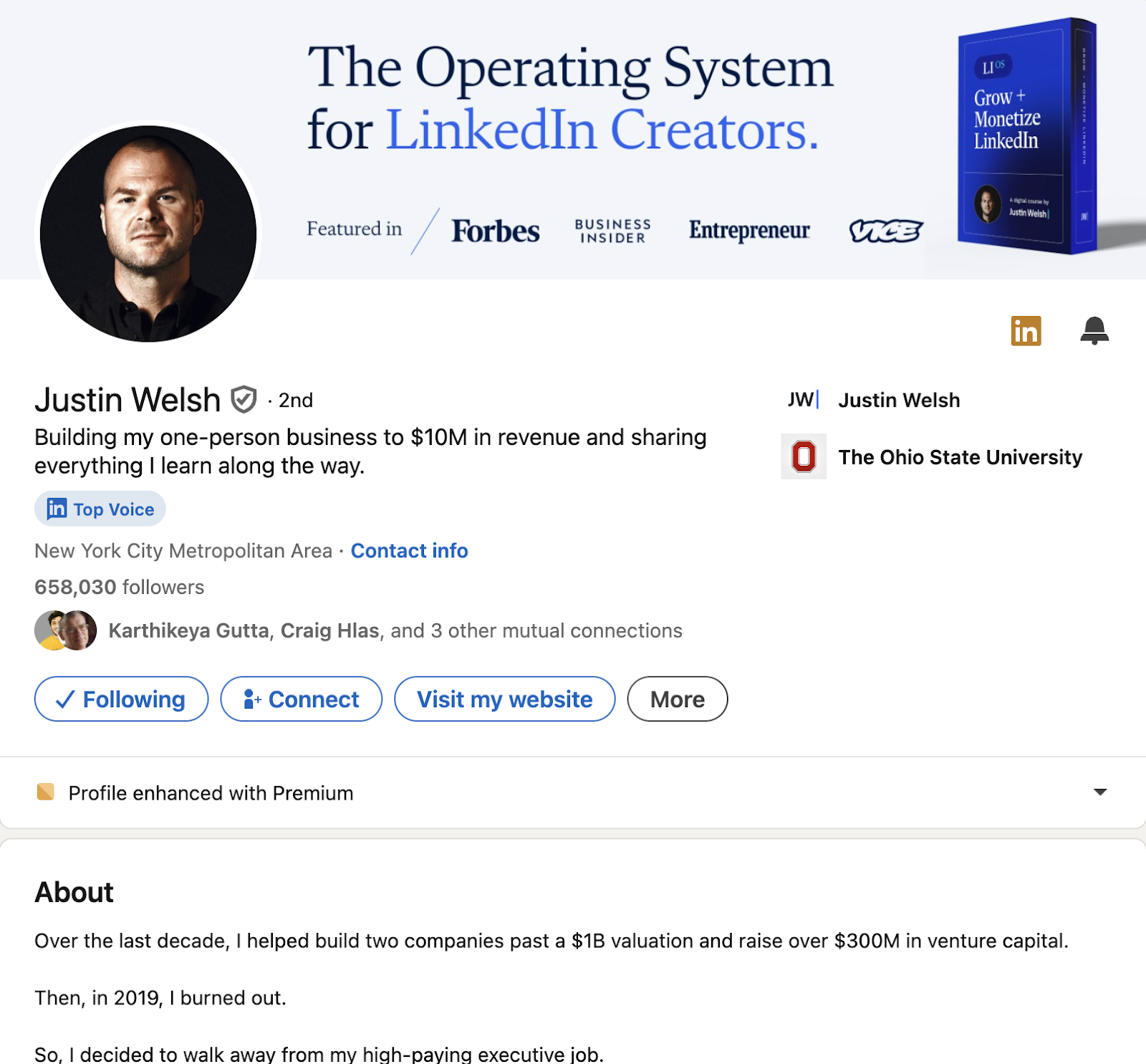
Task: Click New York City Metropolitan Area text
Action: tap(183, 550)
